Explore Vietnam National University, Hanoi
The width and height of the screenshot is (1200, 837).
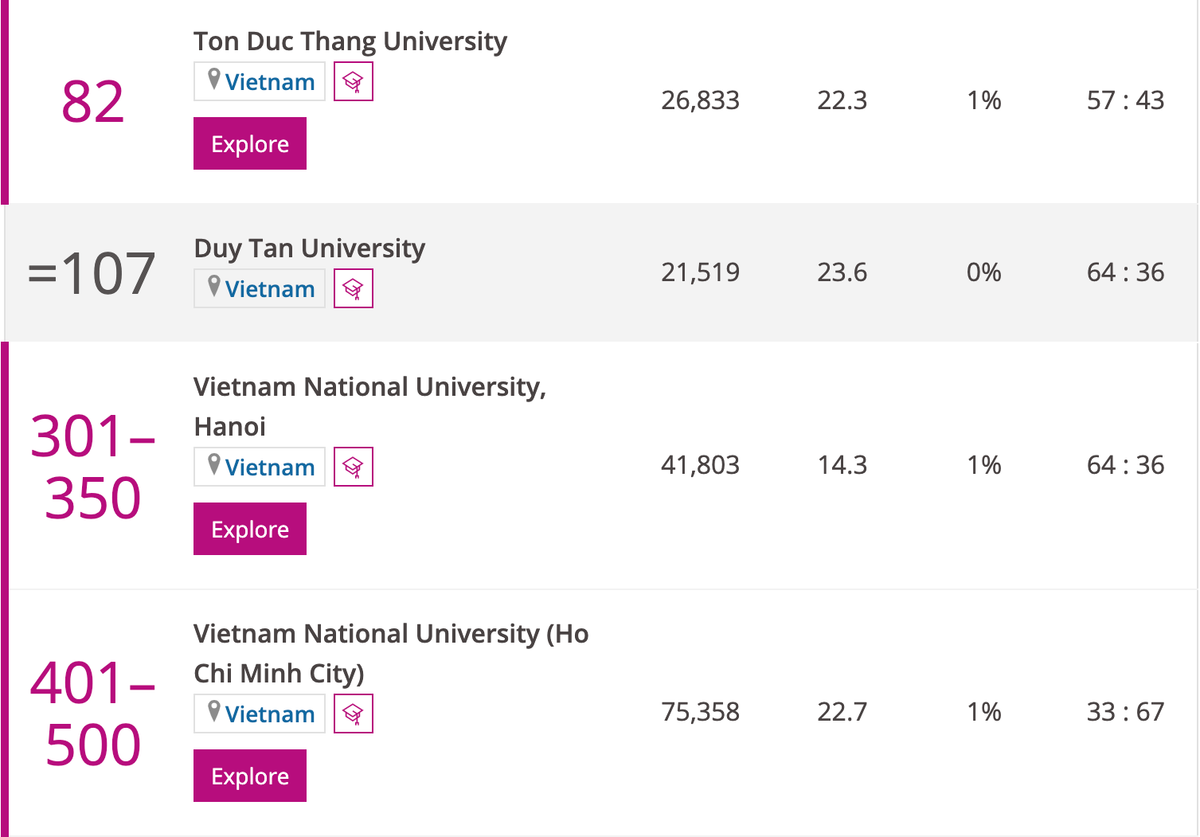[250, 529]
